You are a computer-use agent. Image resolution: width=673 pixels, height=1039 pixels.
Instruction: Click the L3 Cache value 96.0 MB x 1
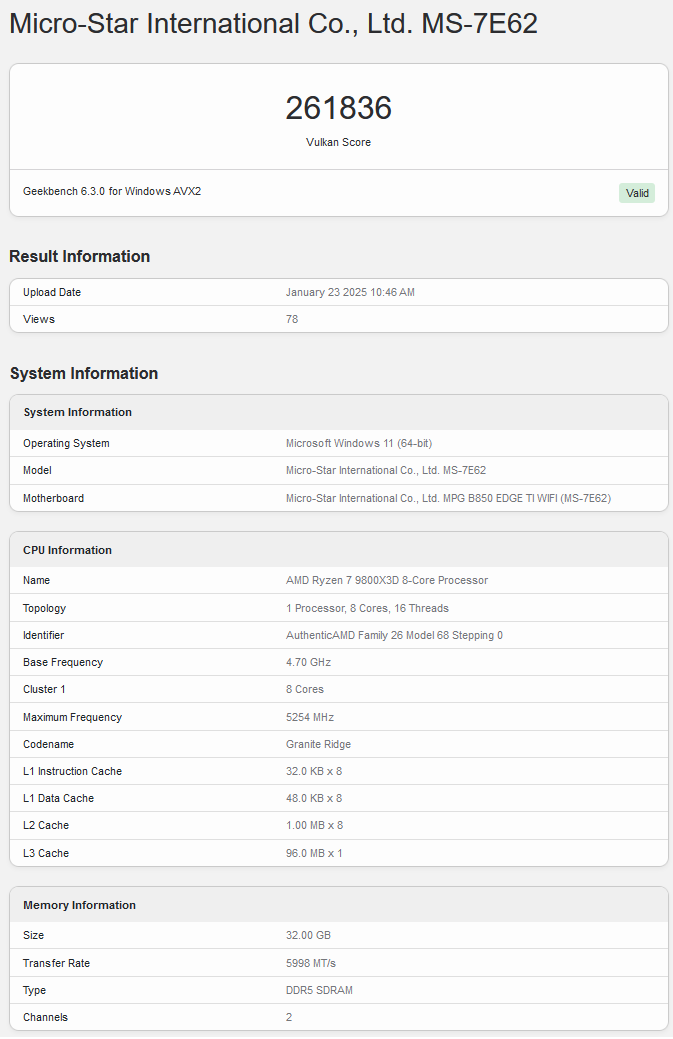tap(315, 854)
